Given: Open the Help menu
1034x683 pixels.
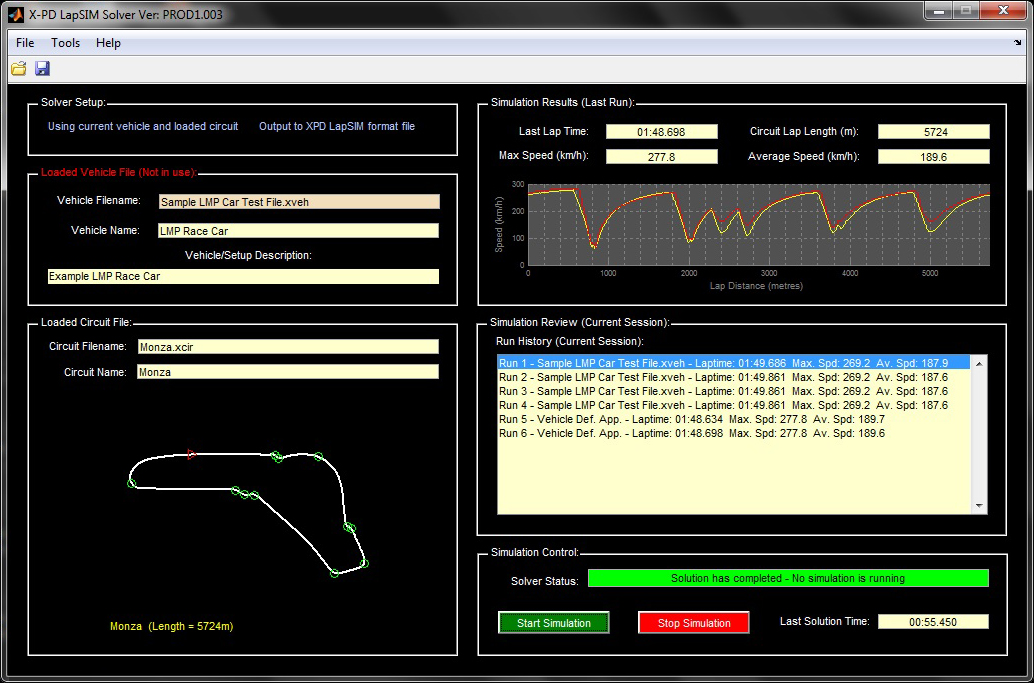Looking at the screenshot, I should [108, 43].
